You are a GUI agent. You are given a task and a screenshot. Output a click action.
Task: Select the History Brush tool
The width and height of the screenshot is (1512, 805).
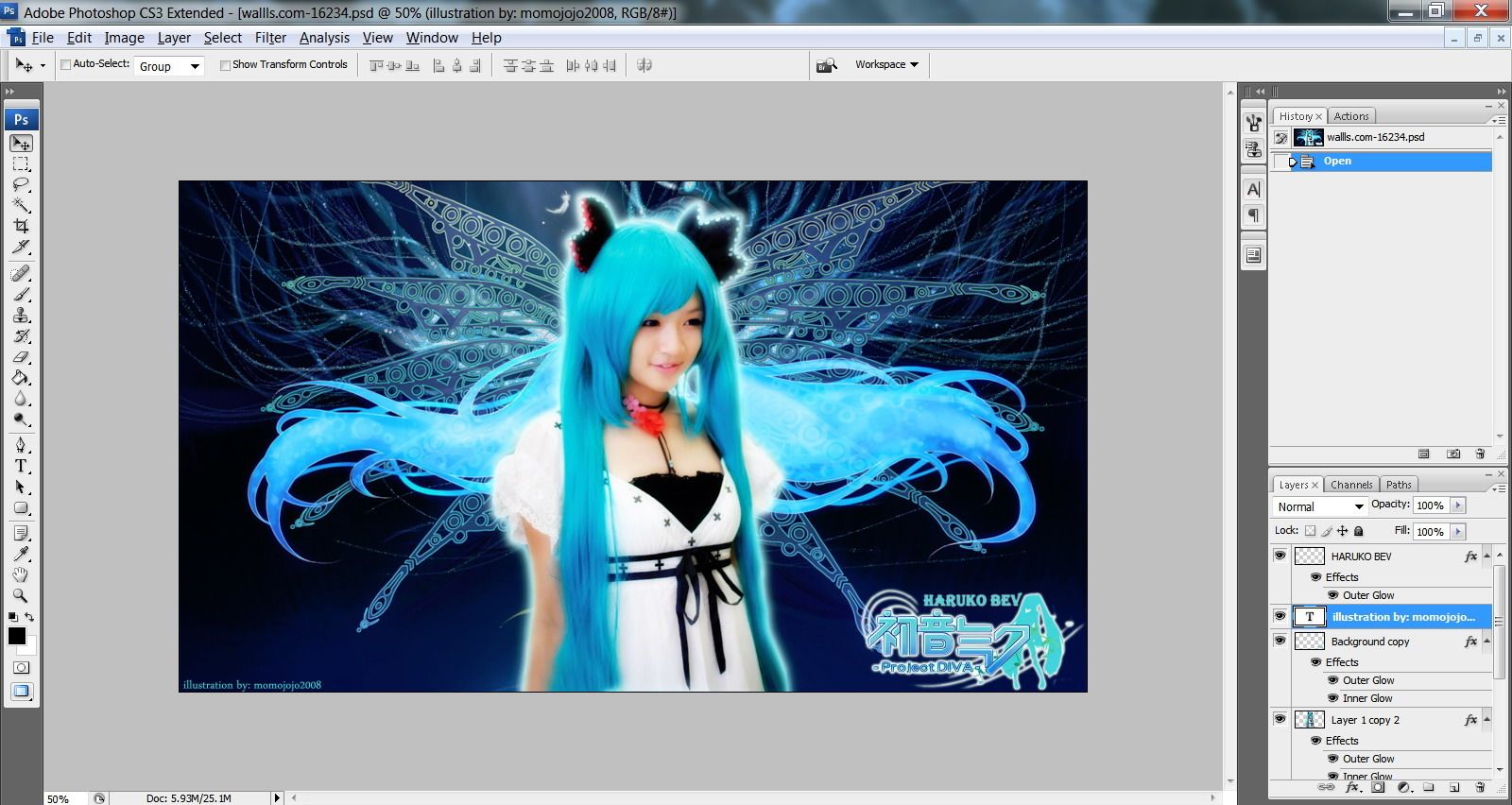(x=21, y=336)
